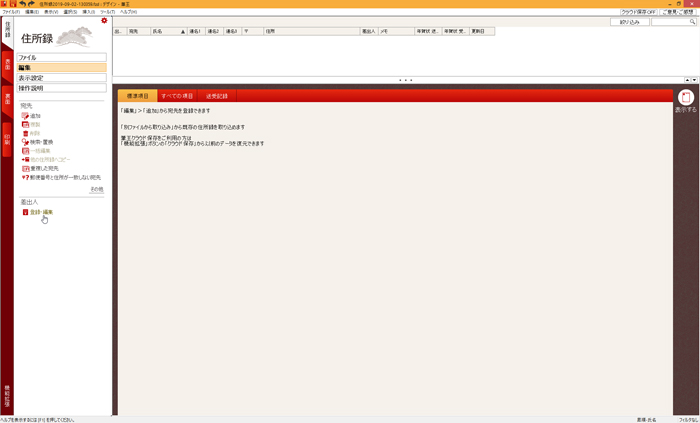Expand the 表示設定 section
700x423 pixels.
point(61,78)
